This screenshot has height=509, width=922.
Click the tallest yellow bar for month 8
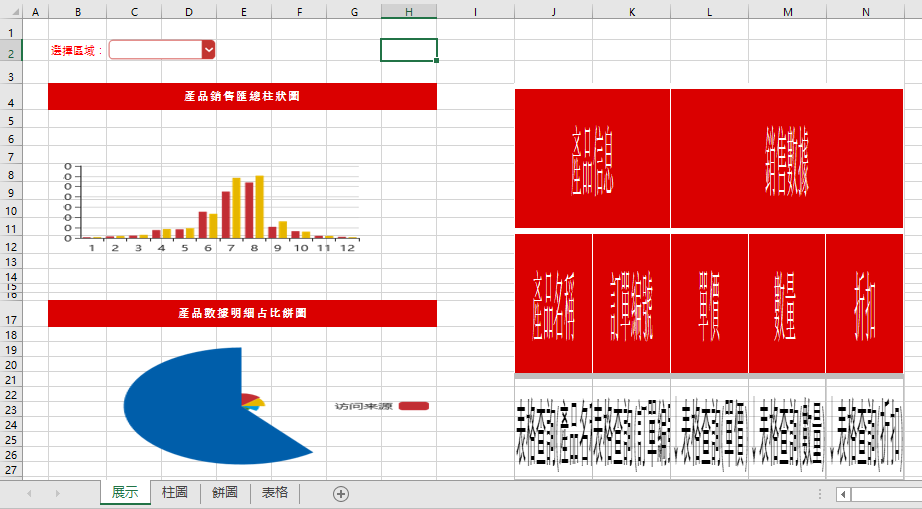260,206
